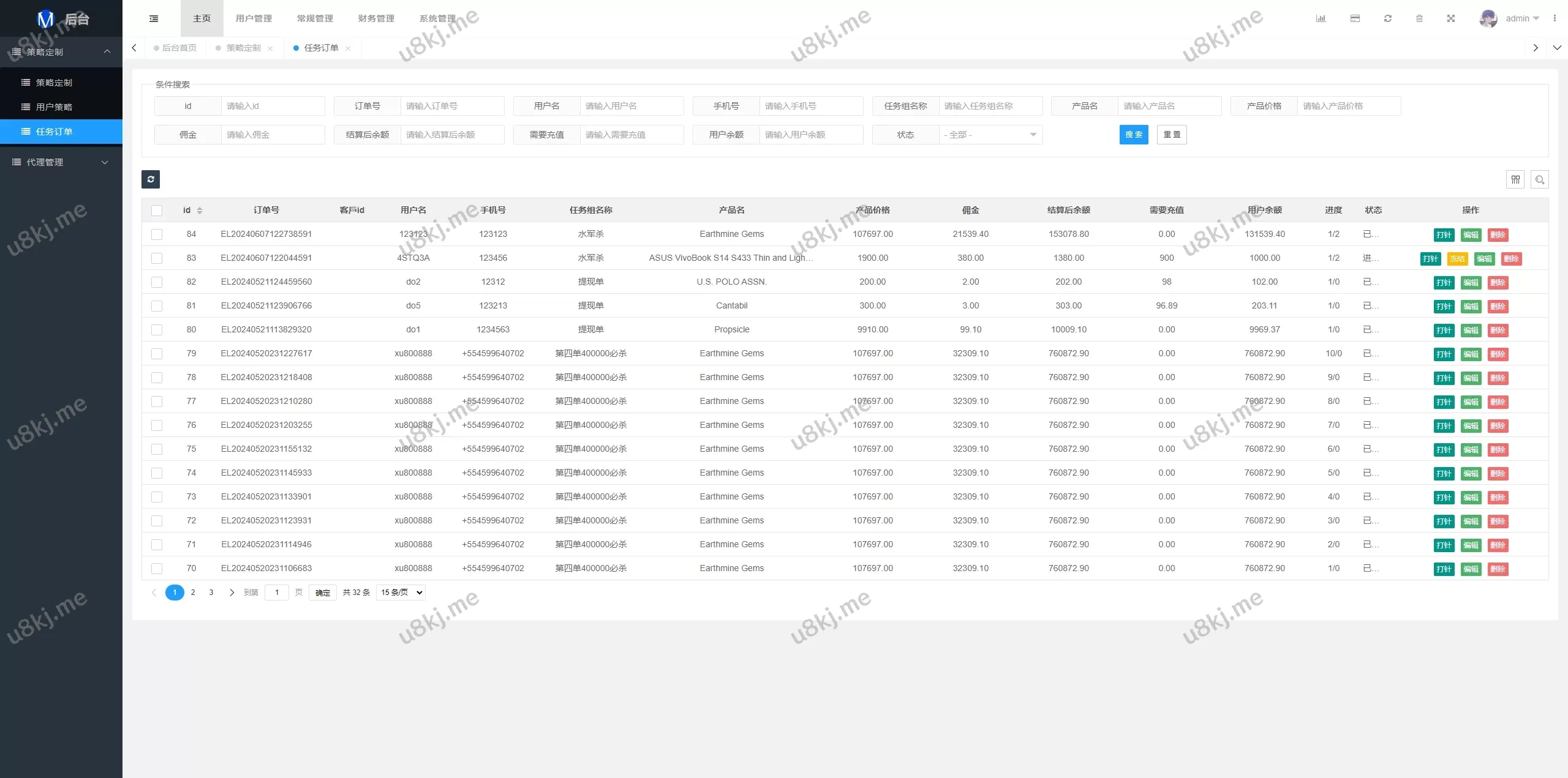Open the 状态 status dropdown filter
The image size is (1568, 778).
[x=990, y=135]
